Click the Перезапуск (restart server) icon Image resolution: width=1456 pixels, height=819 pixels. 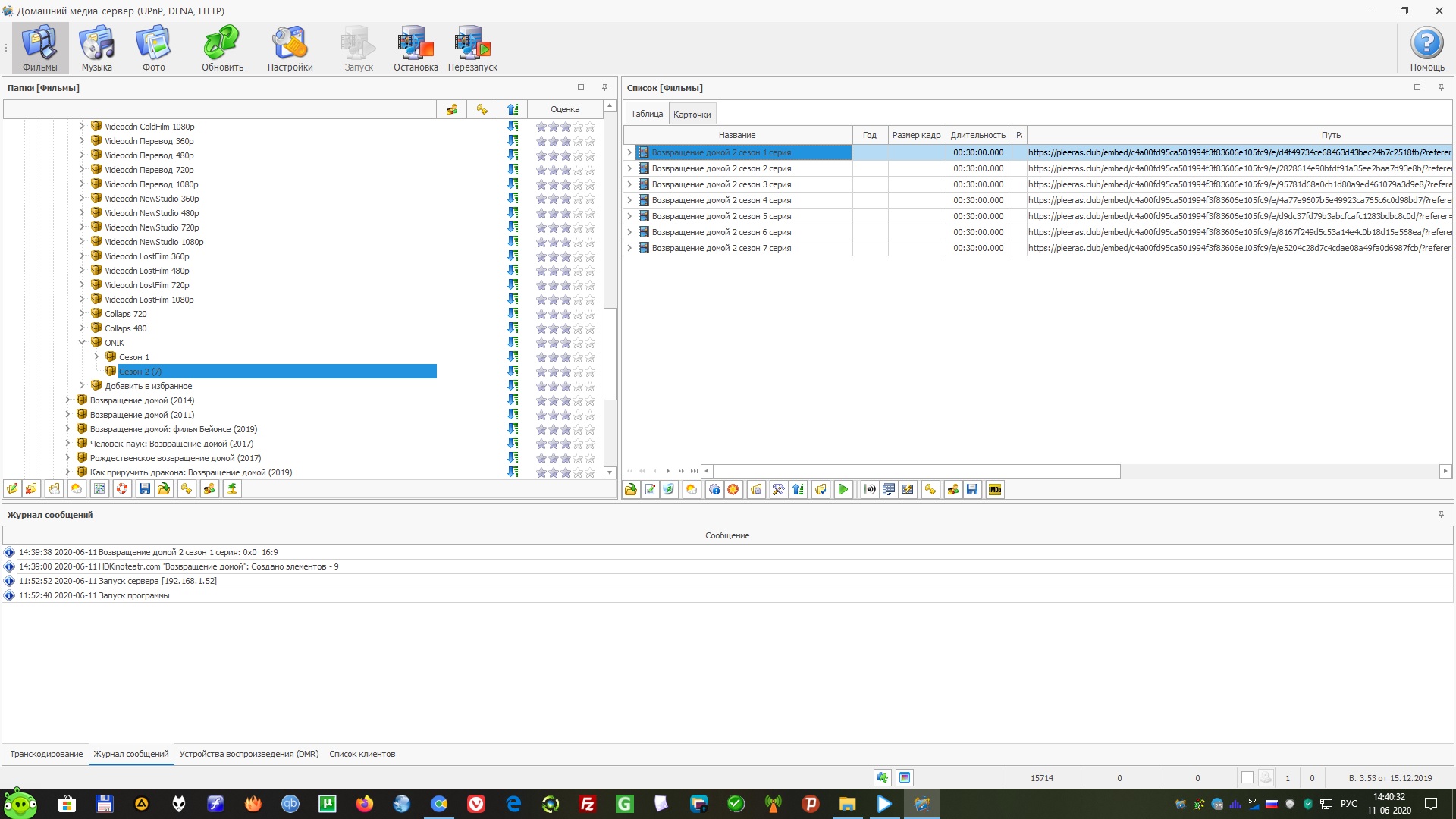click(x=472, y=48)
